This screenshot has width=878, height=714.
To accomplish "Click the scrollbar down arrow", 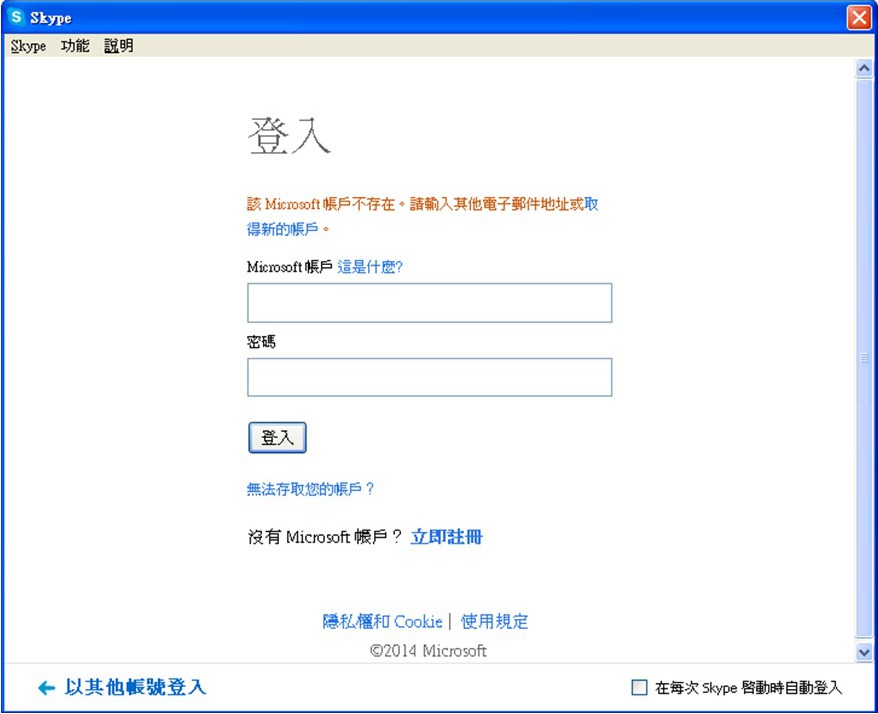I will coord(864,652).
